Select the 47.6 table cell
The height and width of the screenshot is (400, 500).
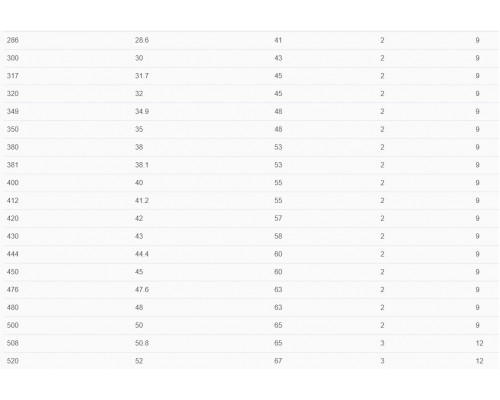tap(142, 290)
